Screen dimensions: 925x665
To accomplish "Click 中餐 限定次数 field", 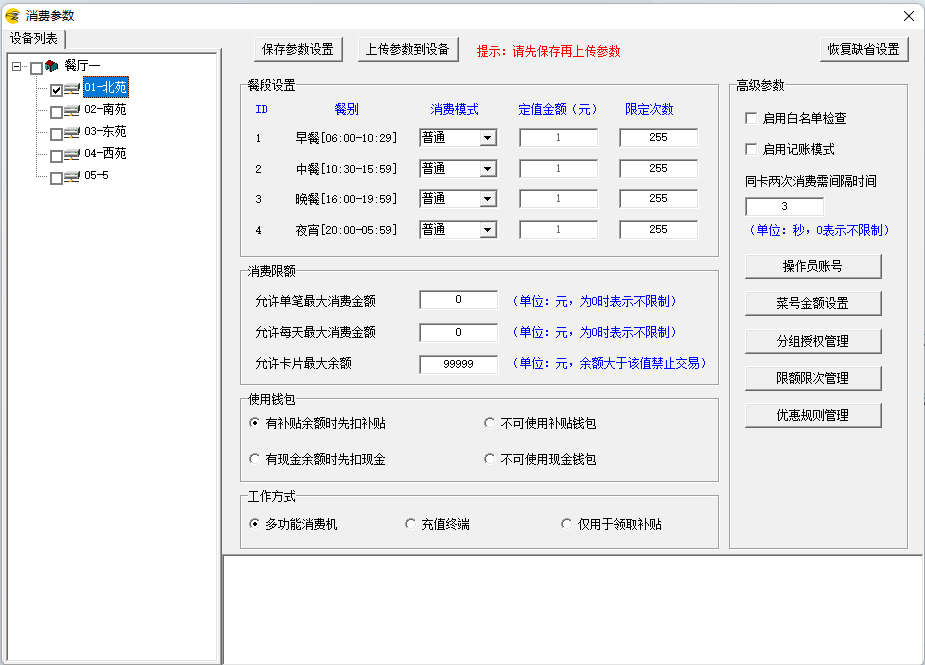I will point(658,169).
